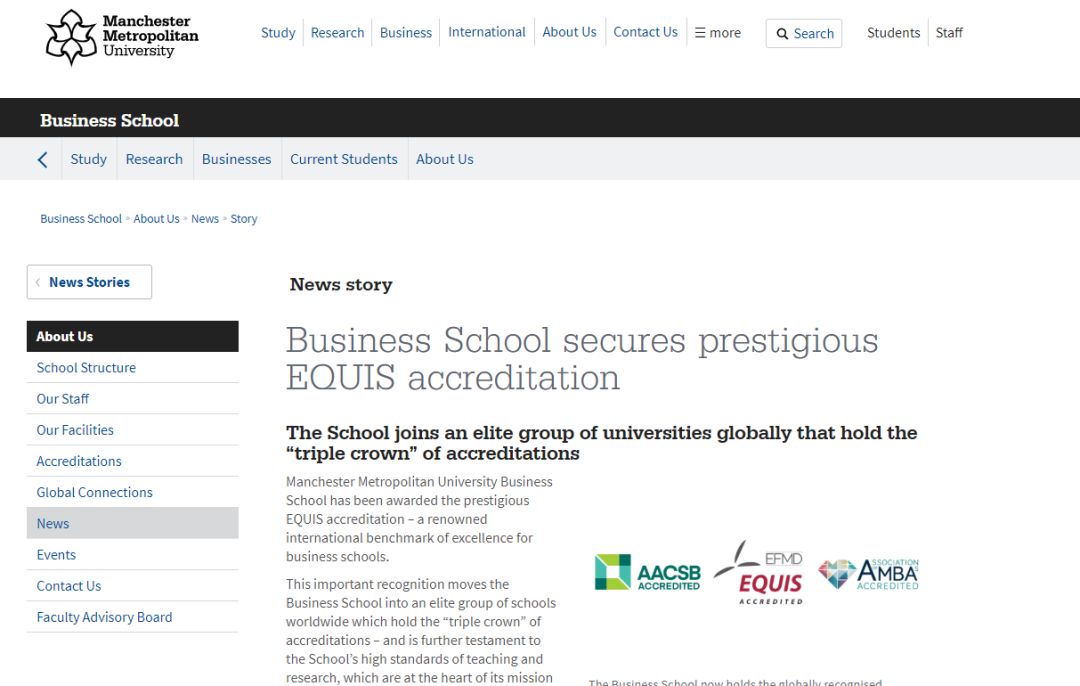Click the Business School header title
This screenshot has width=1080, height=686.
pyautogui.click(x=110, y=120)
